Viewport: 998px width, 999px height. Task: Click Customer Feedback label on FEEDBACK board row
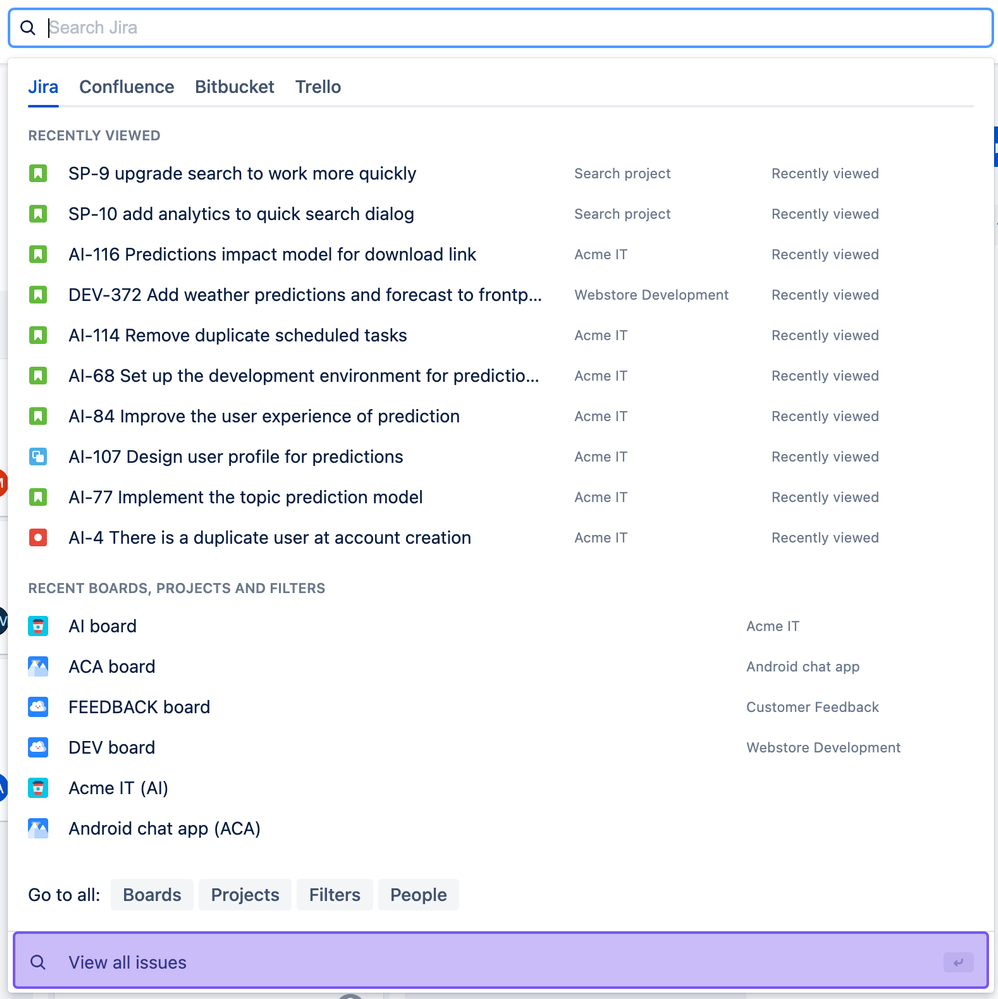click(813, 707)
